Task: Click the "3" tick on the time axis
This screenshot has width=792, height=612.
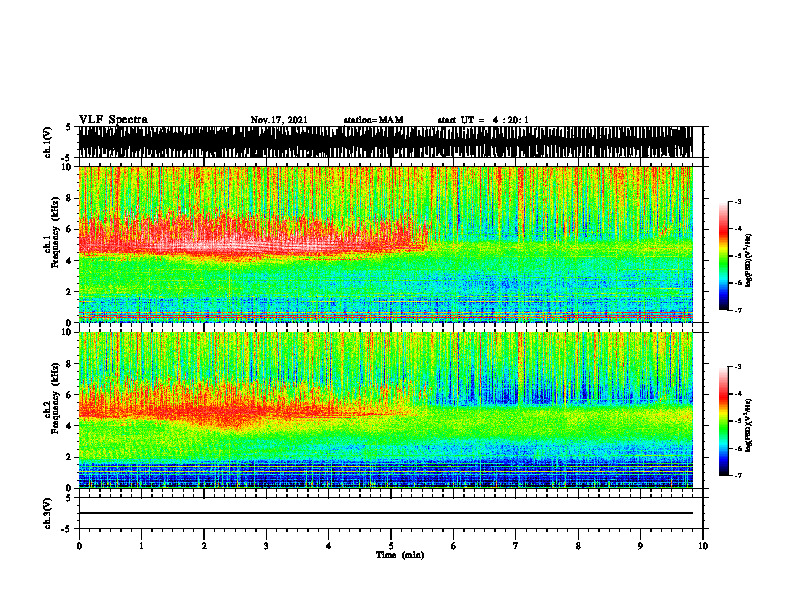Action: pos(266,546)
